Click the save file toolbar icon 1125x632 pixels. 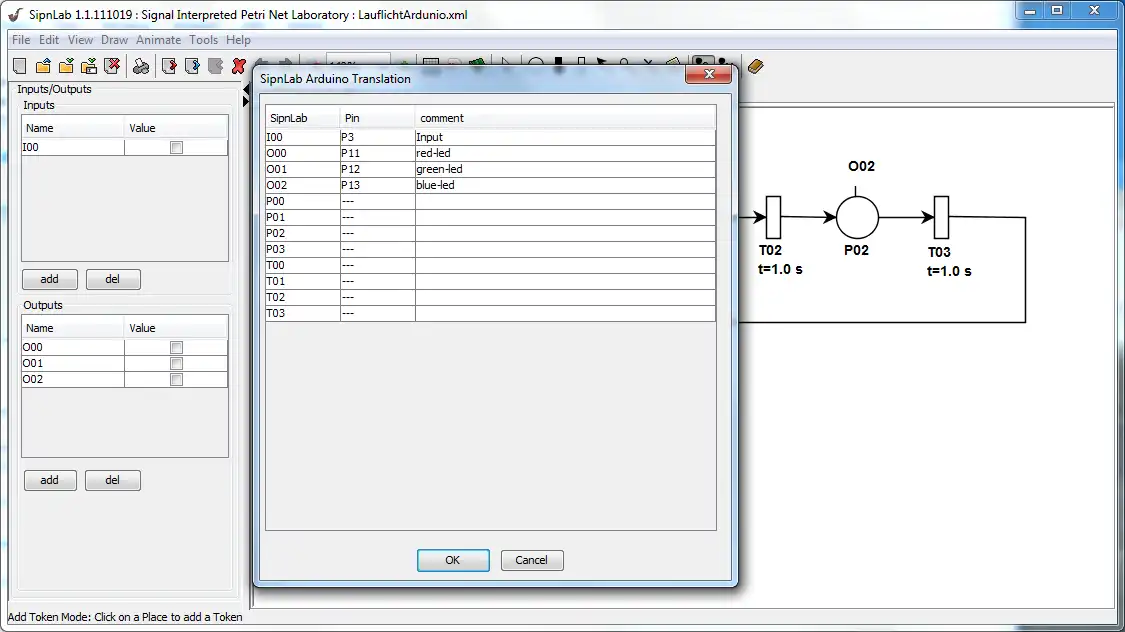tap(66, 67)
